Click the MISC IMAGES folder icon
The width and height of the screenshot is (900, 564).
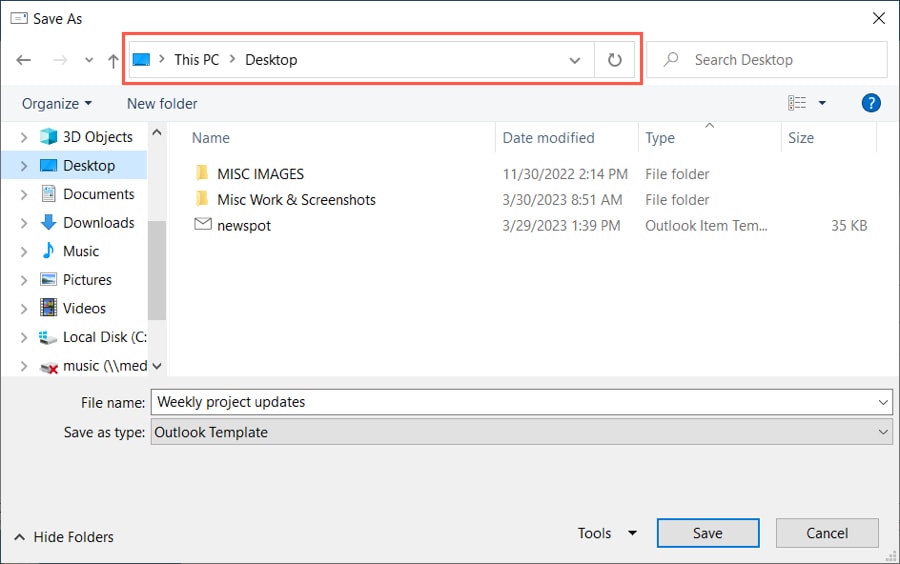click(201, 173)
